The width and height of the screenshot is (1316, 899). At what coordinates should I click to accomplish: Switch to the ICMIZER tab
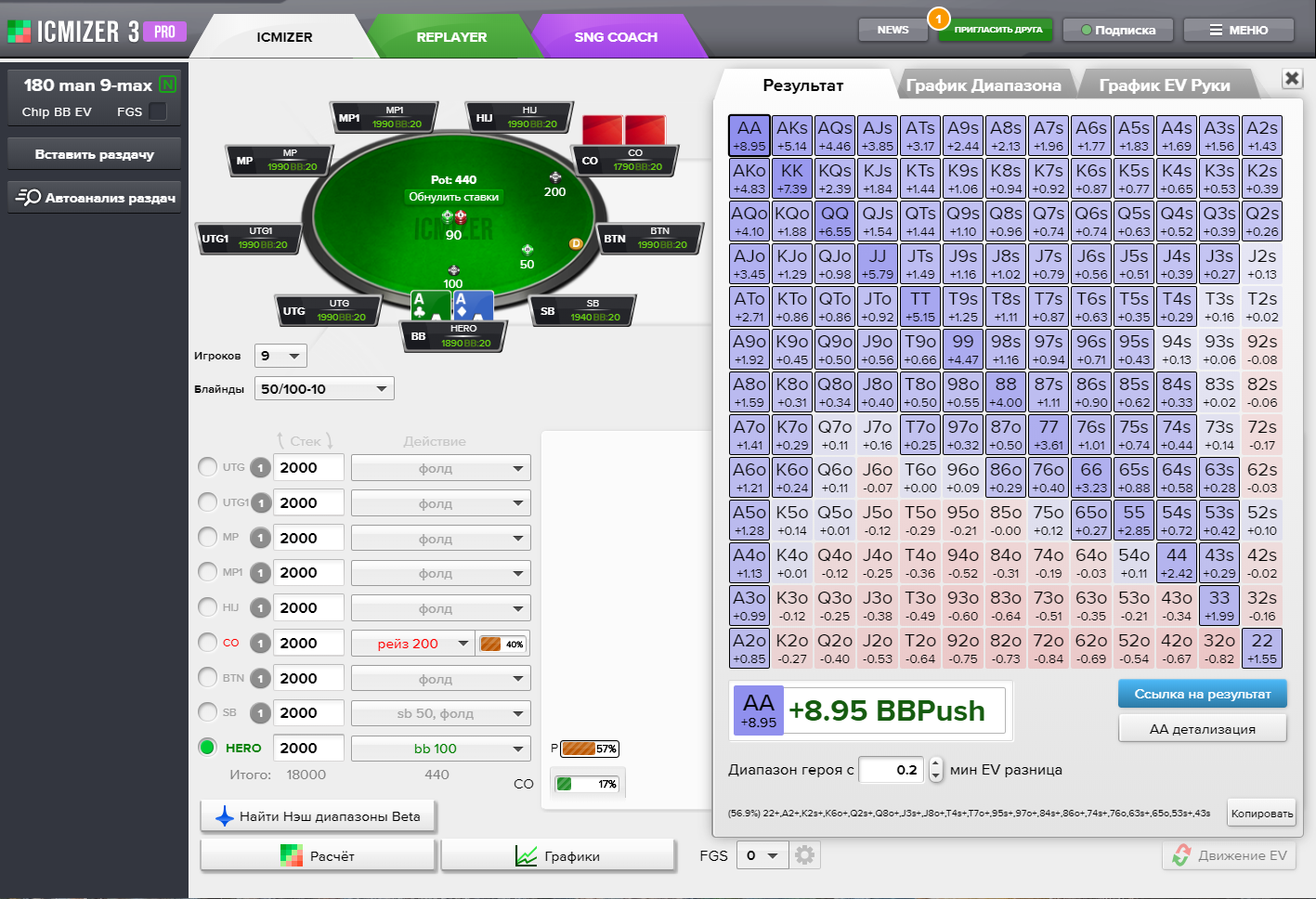point(284,37)
